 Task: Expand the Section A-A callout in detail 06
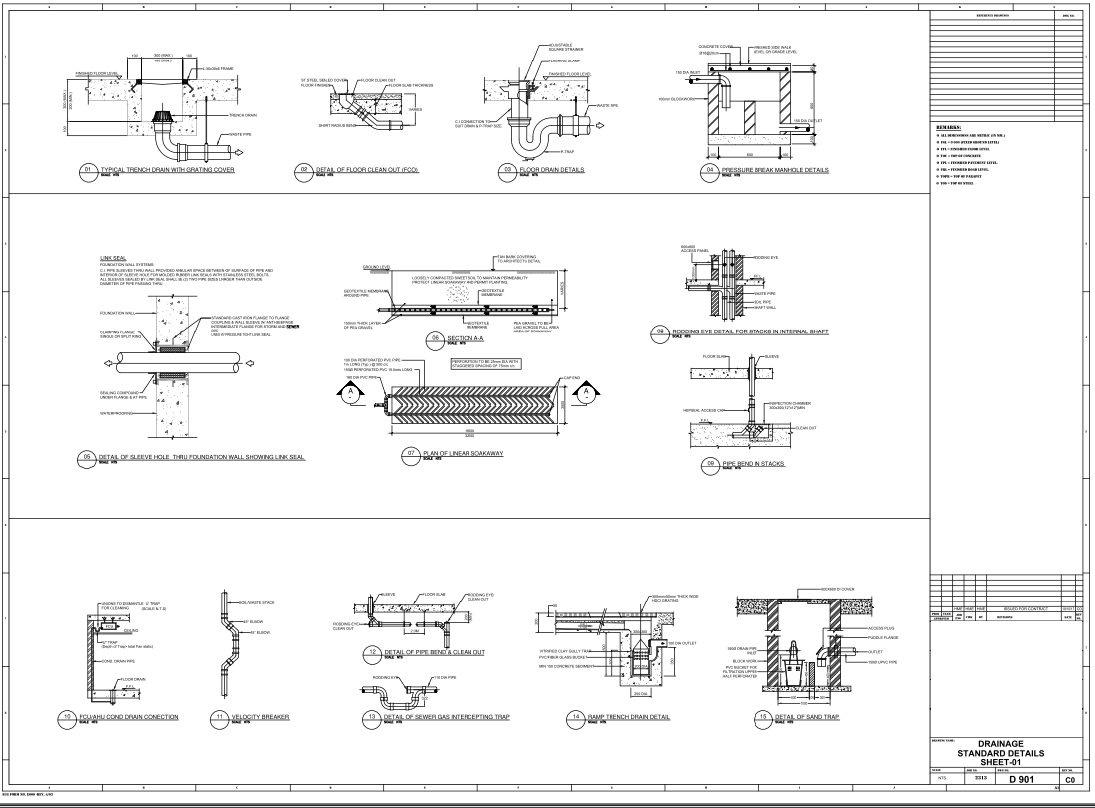pyautogui.click(x=465, y=337)
